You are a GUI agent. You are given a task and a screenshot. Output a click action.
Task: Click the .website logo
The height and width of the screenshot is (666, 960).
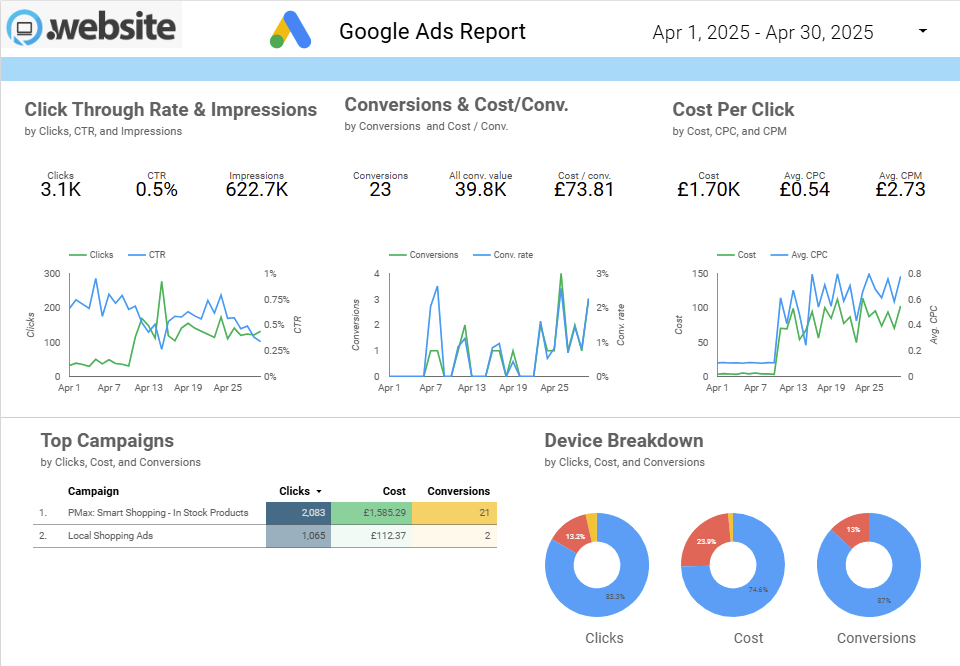(92, 26)
